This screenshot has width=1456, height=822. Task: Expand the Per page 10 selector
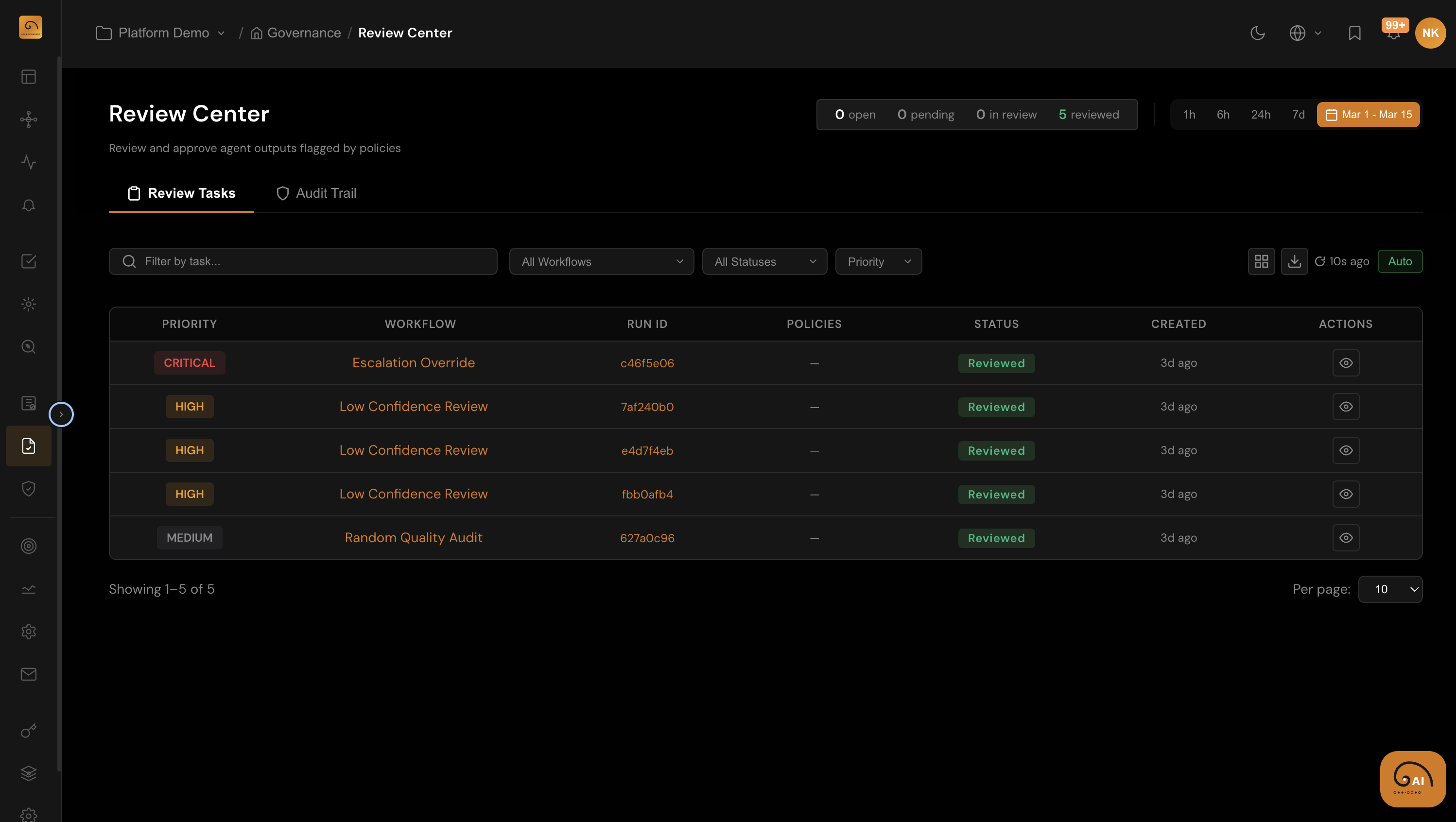1390,589
